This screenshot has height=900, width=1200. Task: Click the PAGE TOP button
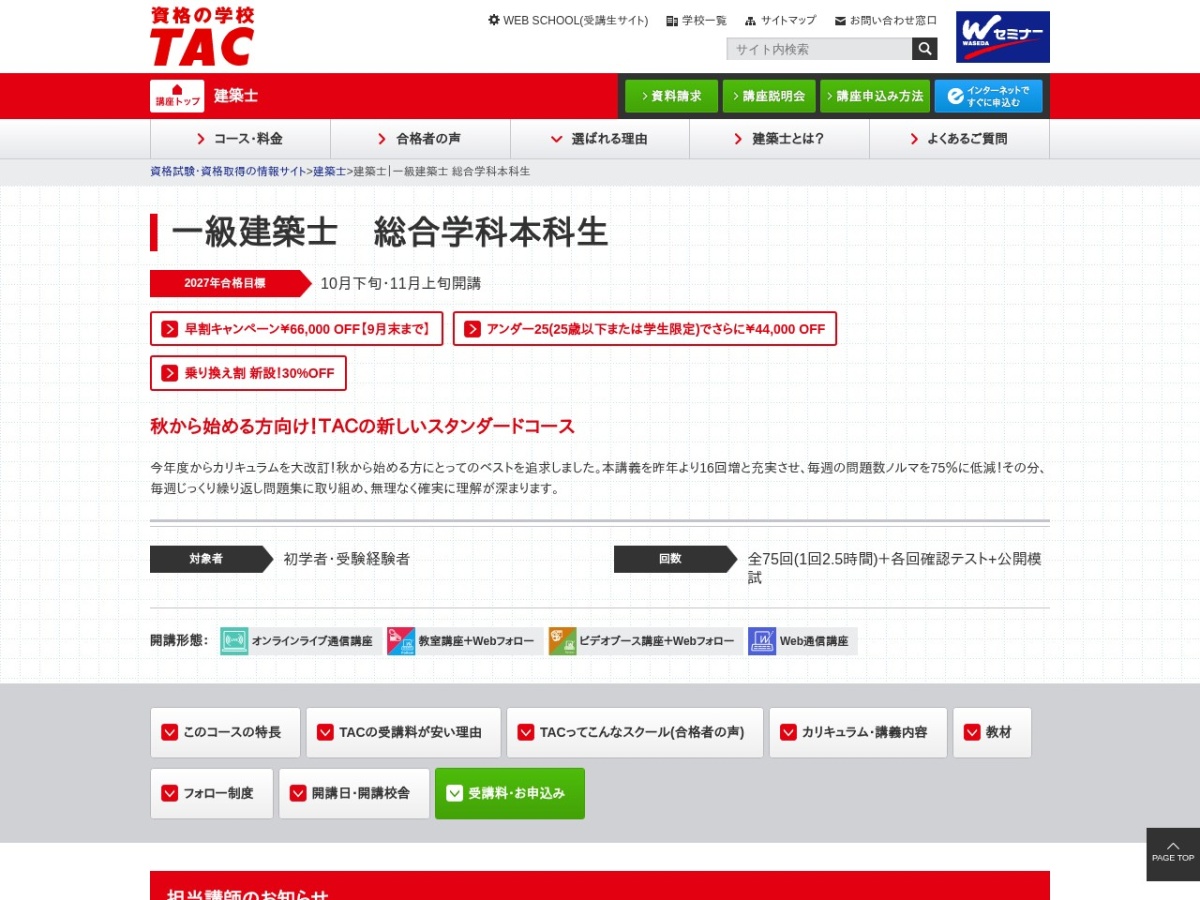click(1173, 854)
